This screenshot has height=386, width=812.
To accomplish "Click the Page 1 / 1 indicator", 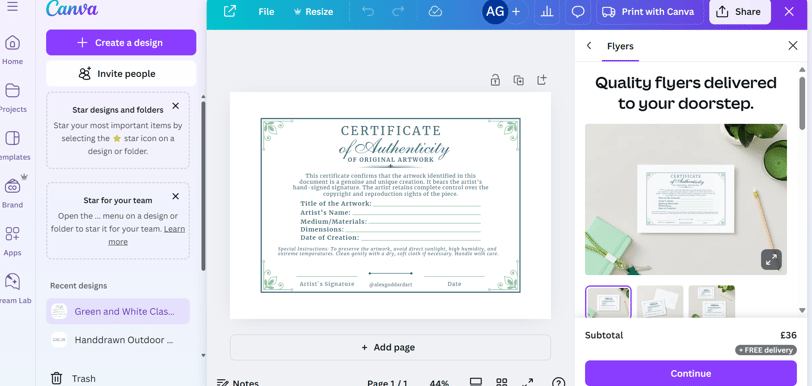I will click(x=387, y=383).
